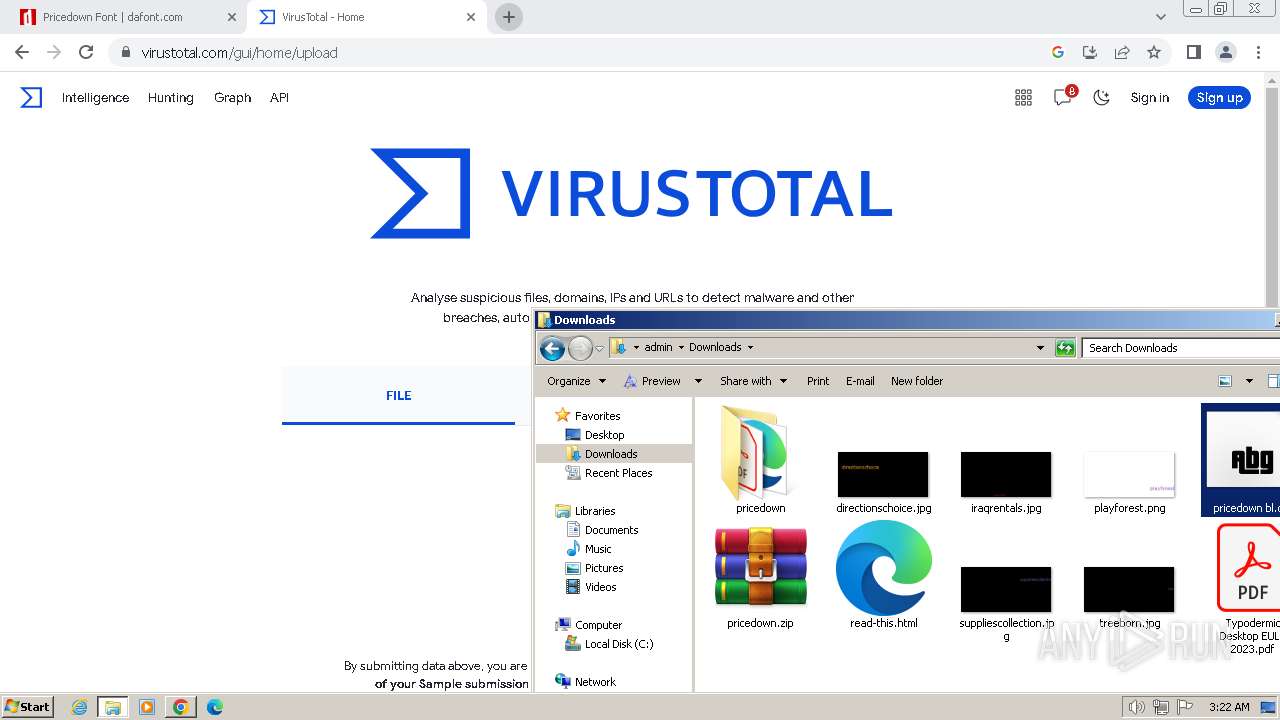Click Chrome back arrow

coord(22,52)
